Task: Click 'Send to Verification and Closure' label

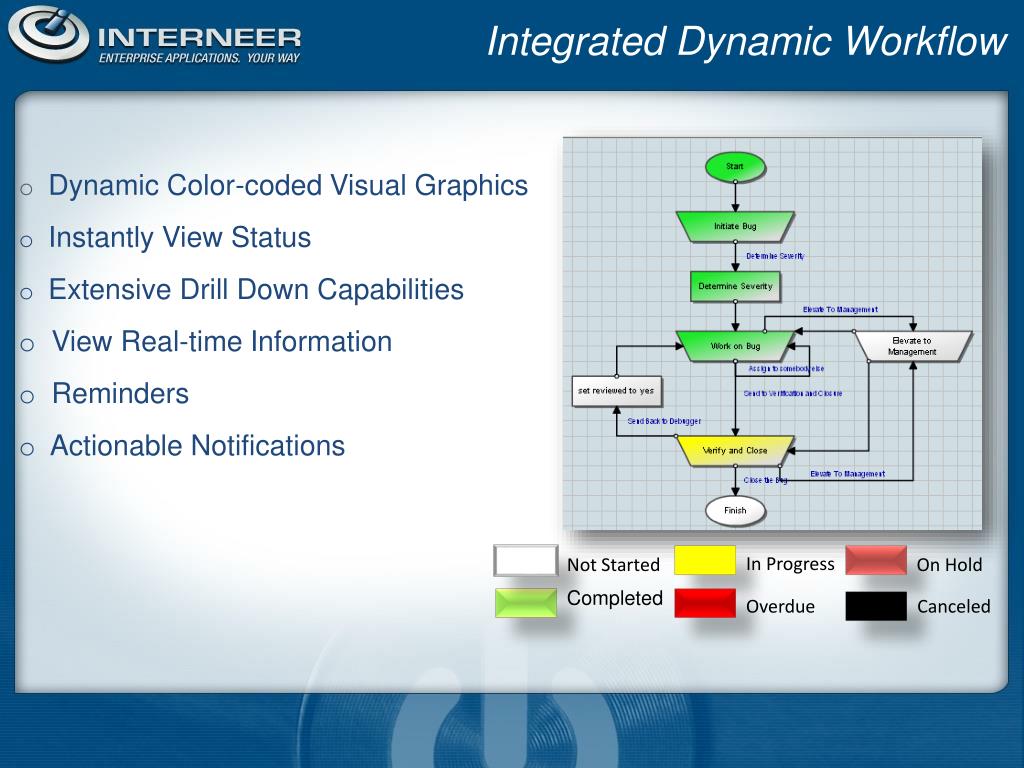Action: click(x=793, y=394)
